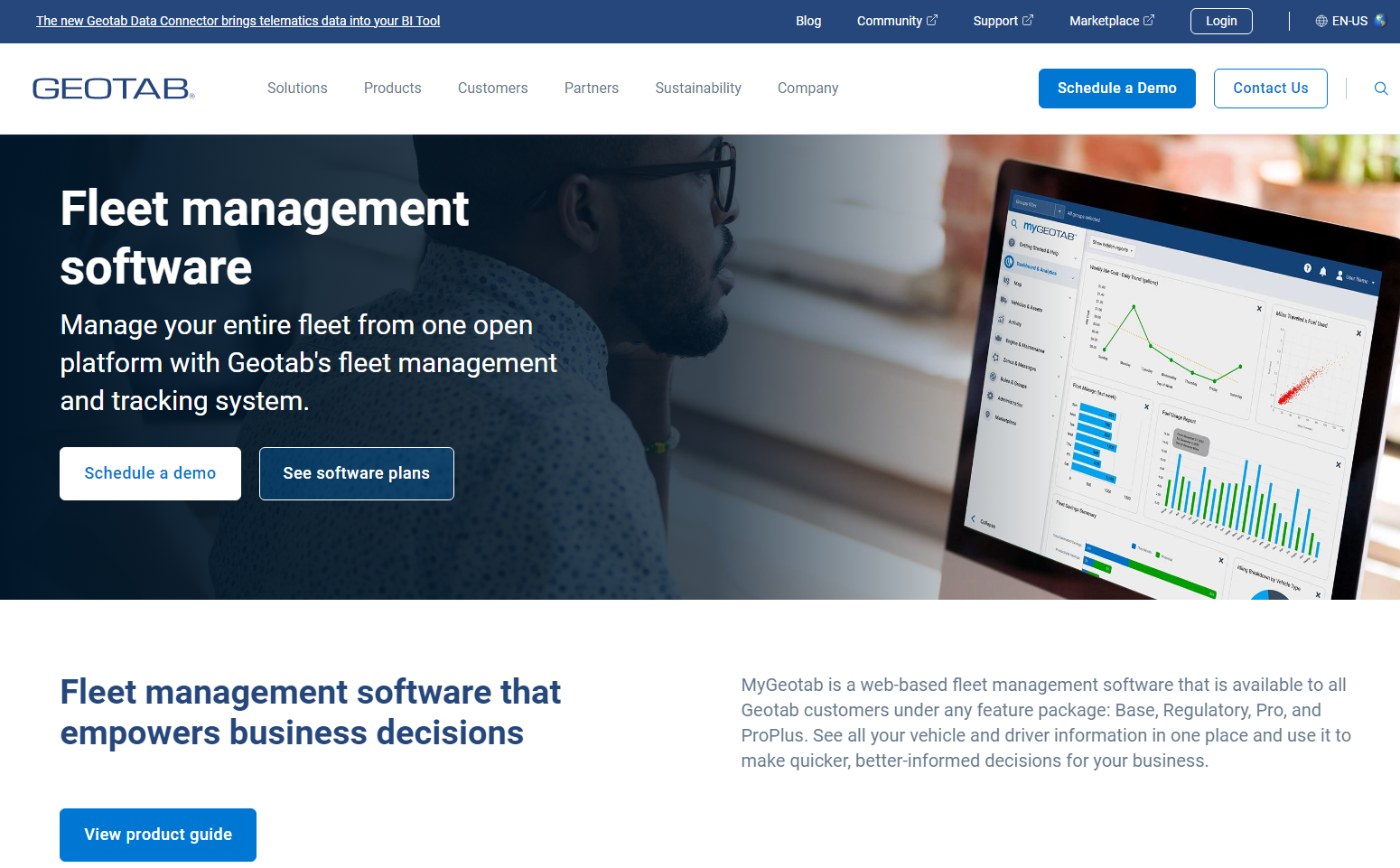
Task: Open the Community external link
Action: coord(897,21)
